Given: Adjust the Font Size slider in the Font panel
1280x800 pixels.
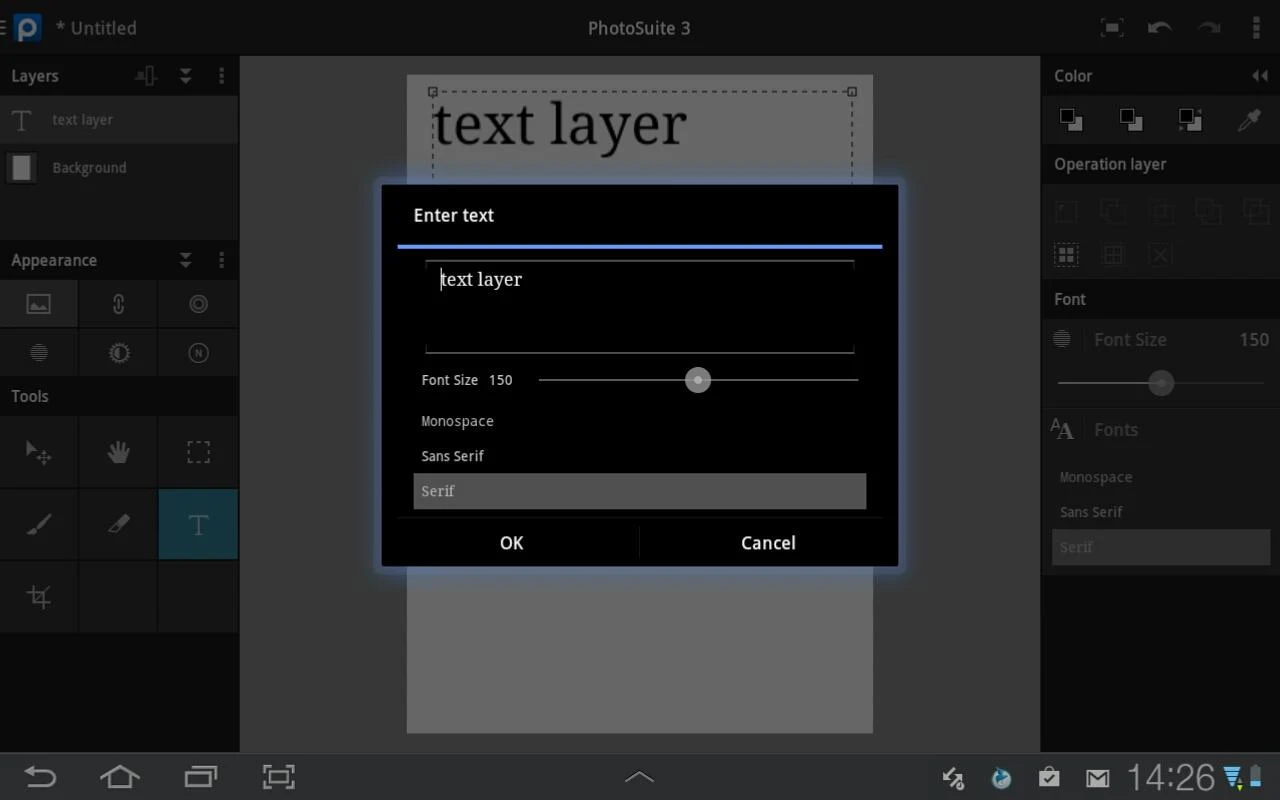Looking at the screenshot, I should tap(1161, 383).
